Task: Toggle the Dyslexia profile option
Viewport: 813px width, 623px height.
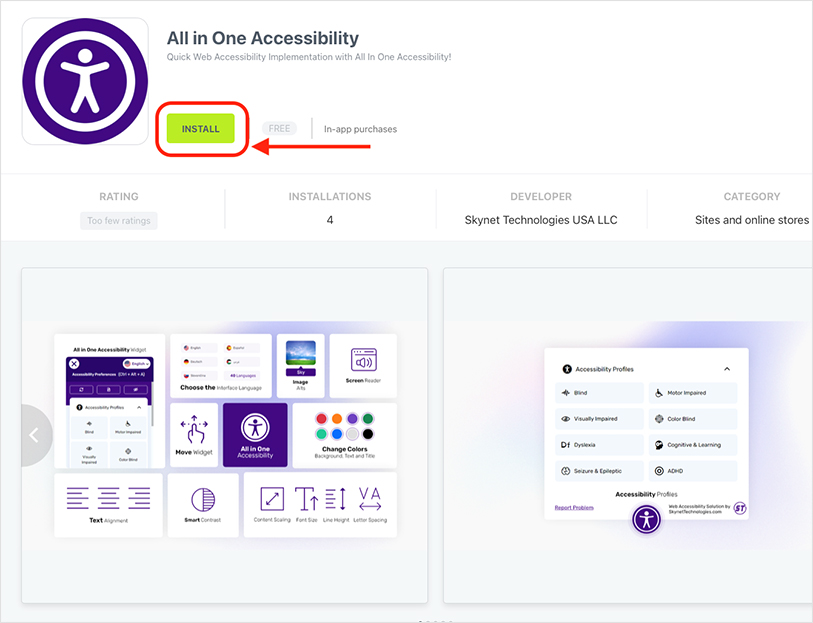Action: [x=600, y=445]
